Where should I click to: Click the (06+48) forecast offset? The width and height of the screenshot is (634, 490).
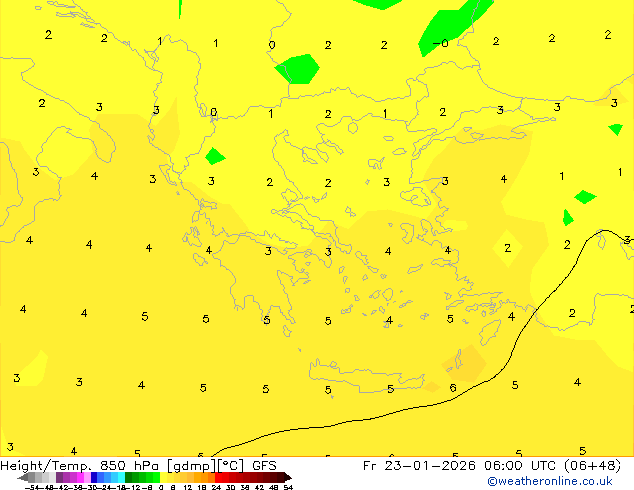click(x=592, y=466)
